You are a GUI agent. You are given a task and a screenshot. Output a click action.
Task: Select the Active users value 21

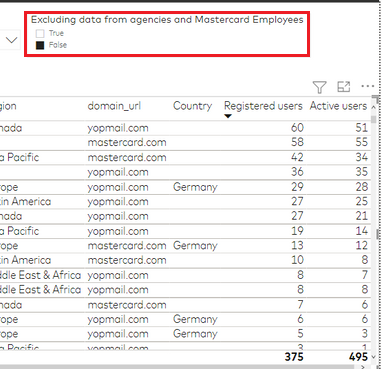361,216
